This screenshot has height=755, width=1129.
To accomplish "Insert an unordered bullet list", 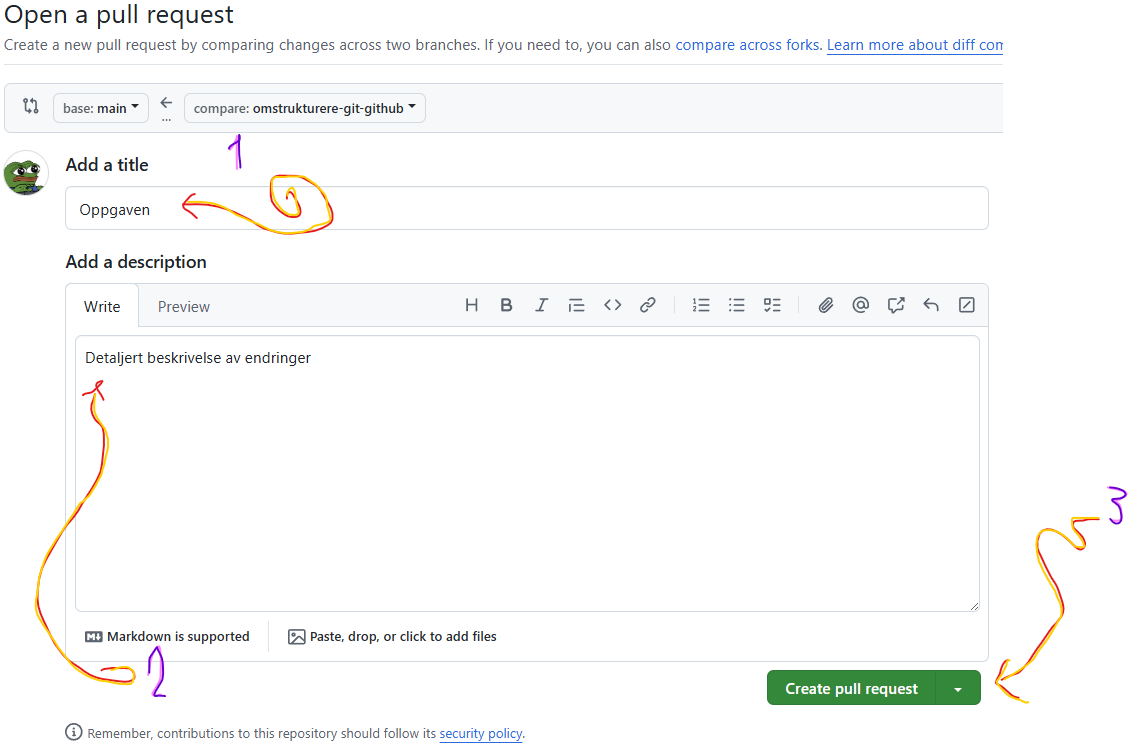I will (737, 306).
